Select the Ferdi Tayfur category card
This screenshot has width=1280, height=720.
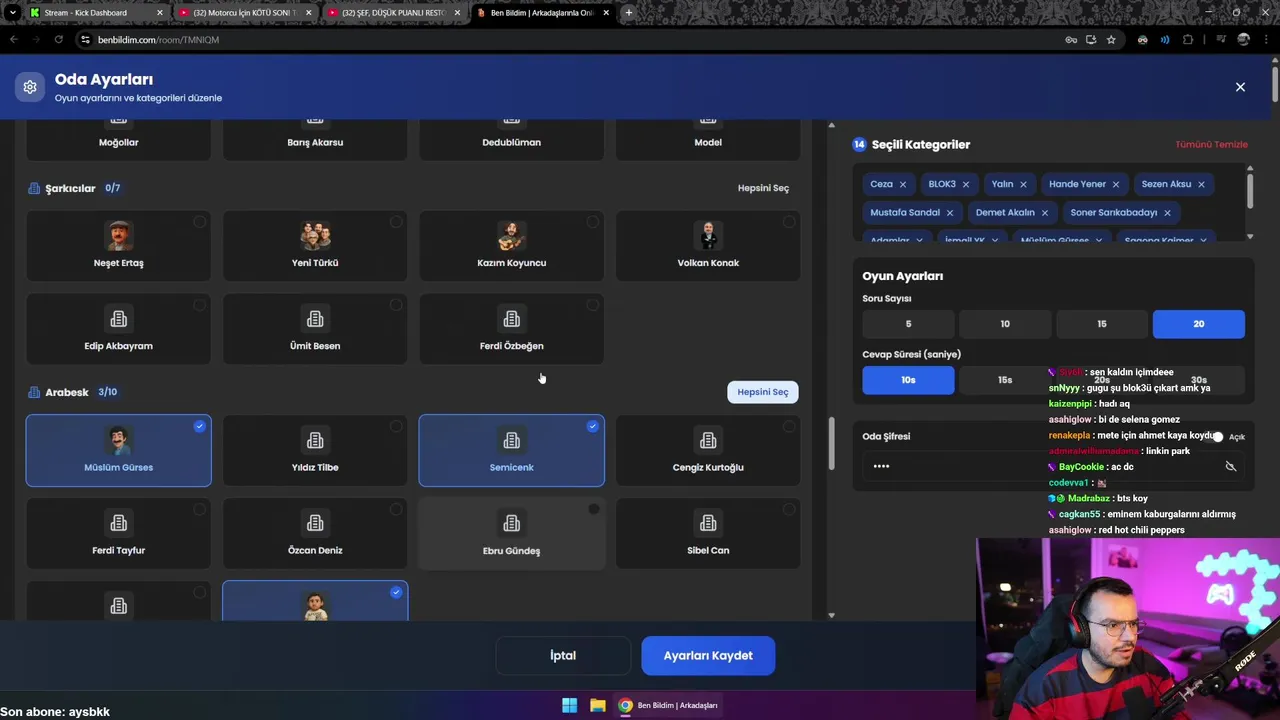tap(118, 533)
